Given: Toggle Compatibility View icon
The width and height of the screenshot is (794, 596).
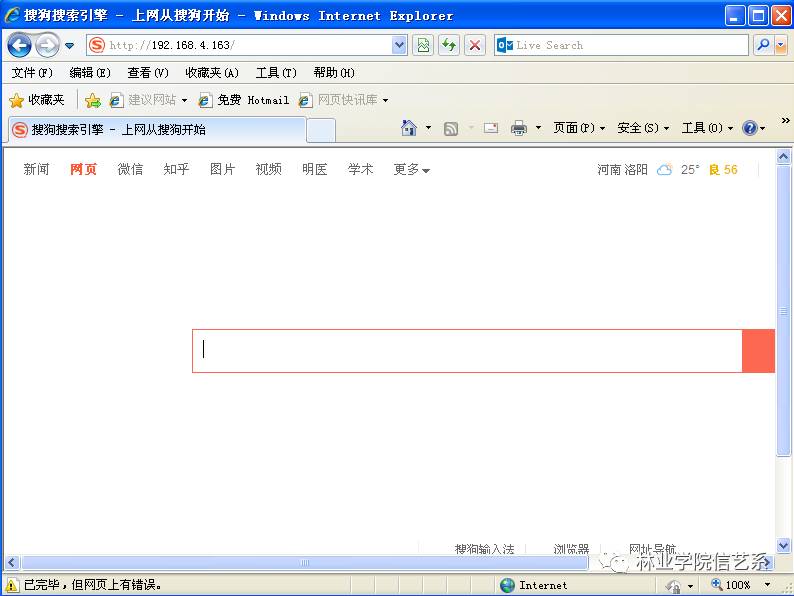Looking at the screenshot, I should click(x=423, y=45).
